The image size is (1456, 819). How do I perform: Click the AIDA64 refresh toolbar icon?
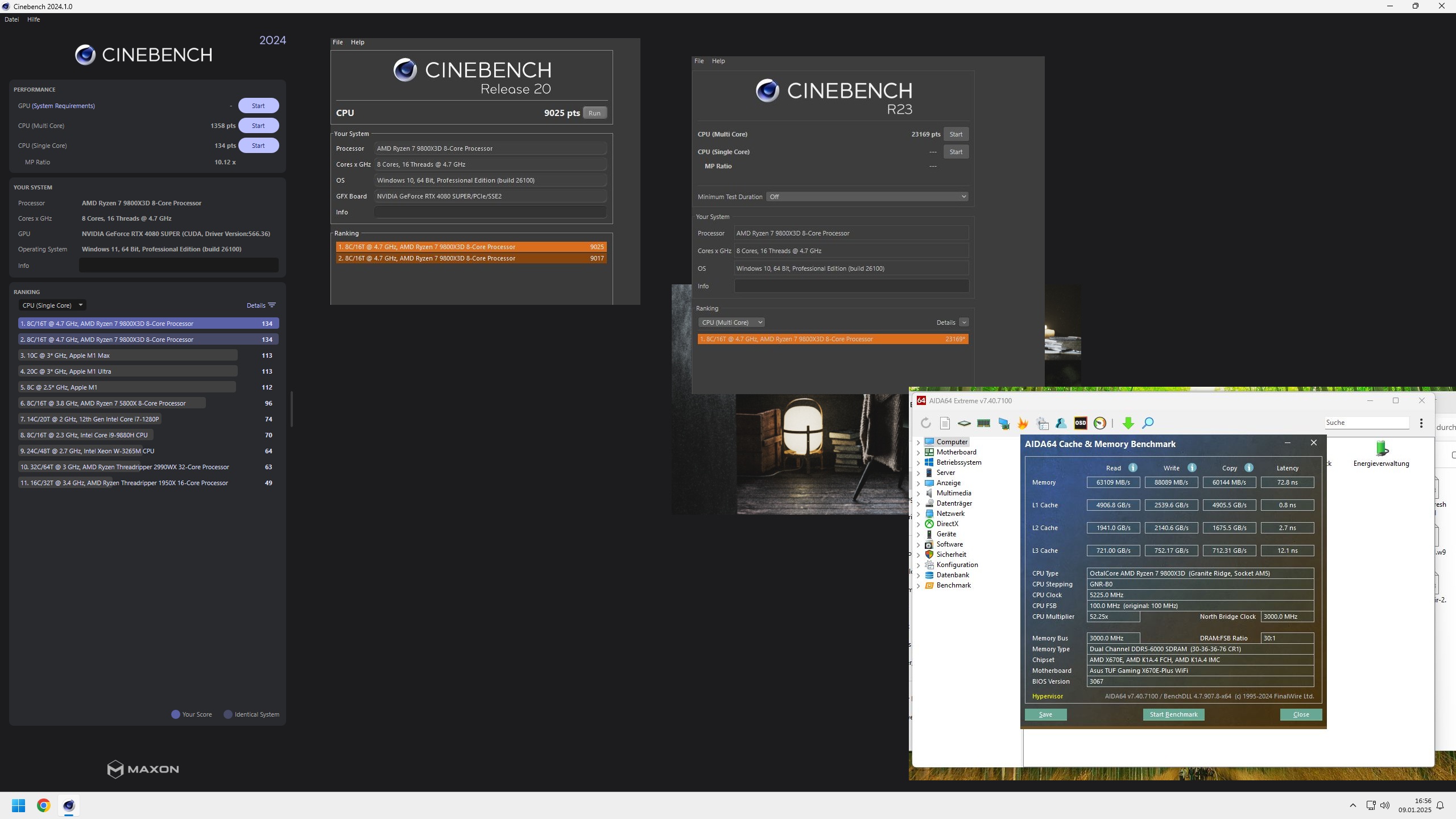[x=925, y=423]
